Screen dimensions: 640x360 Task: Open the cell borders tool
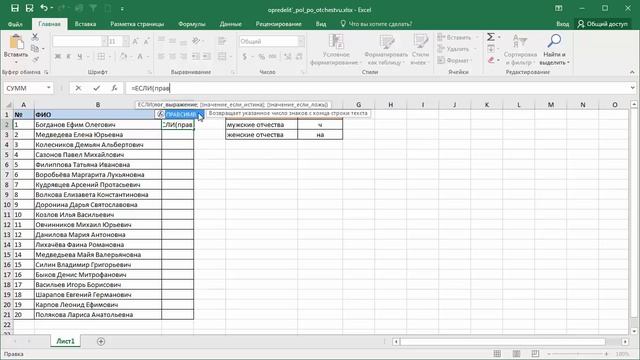(101, 56)
